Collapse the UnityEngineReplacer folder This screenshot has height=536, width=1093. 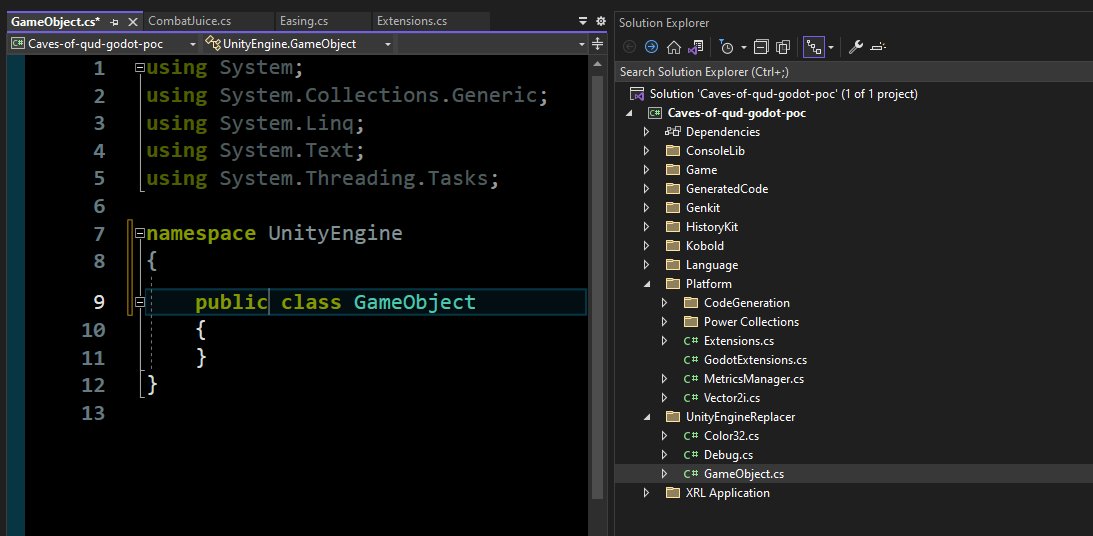pyautogui.click(x=646, y=417)
